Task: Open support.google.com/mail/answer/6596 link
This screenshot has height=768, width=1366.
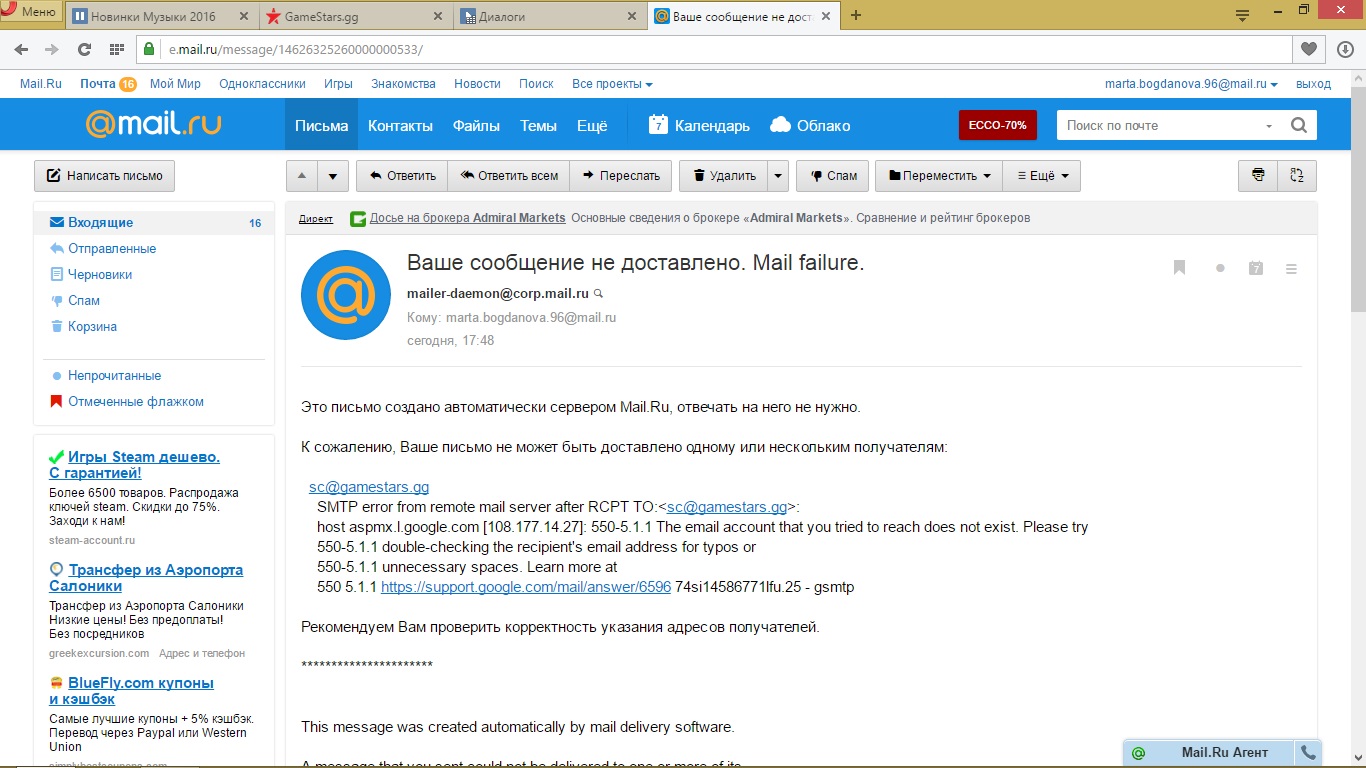Action: click(526, 587)
